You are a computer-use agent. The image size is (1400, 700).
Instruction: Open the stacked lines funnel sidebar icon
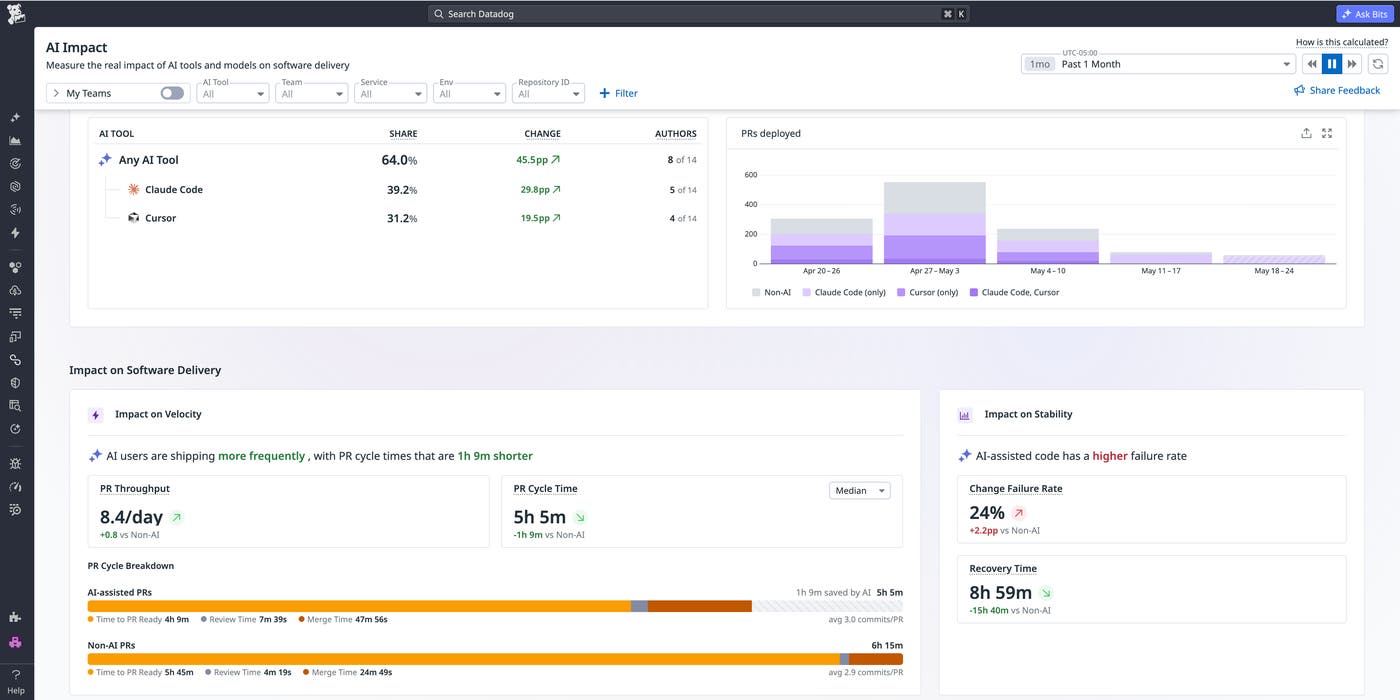(15, 313)
